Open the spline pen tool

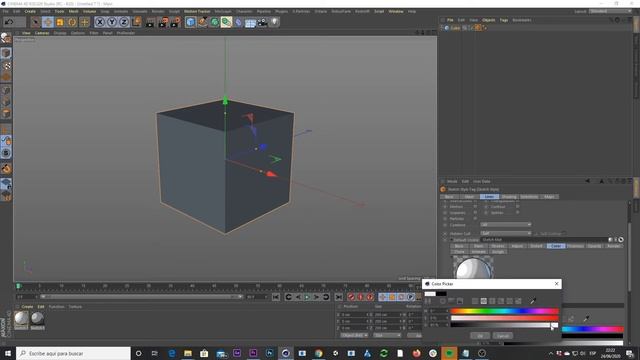[x=202, y=22]
